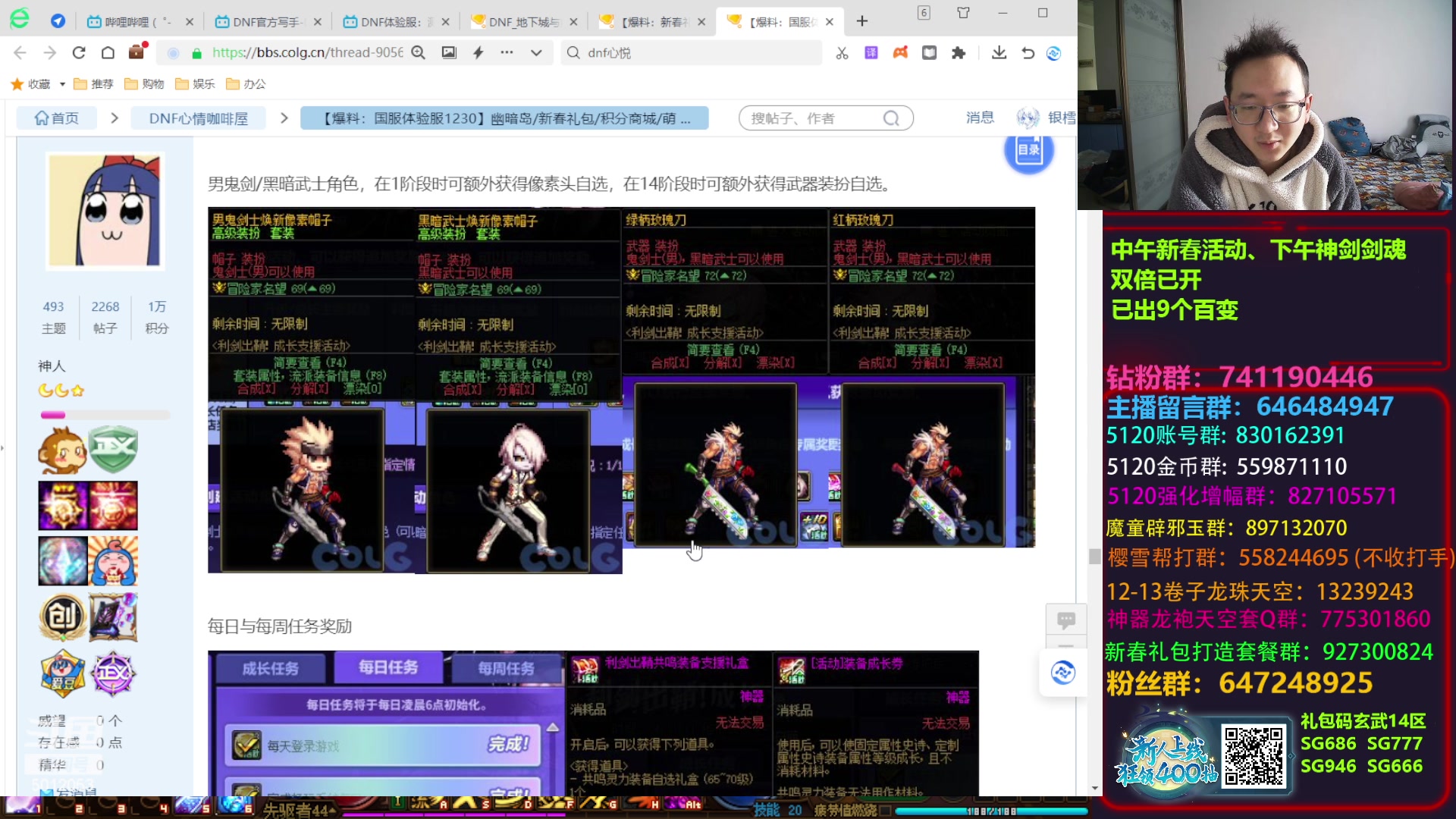The width and height of the screenshot is (1456, 819).
Task: Close the 哔哩哔哩 tab
Action: click(x=190, y=22)
